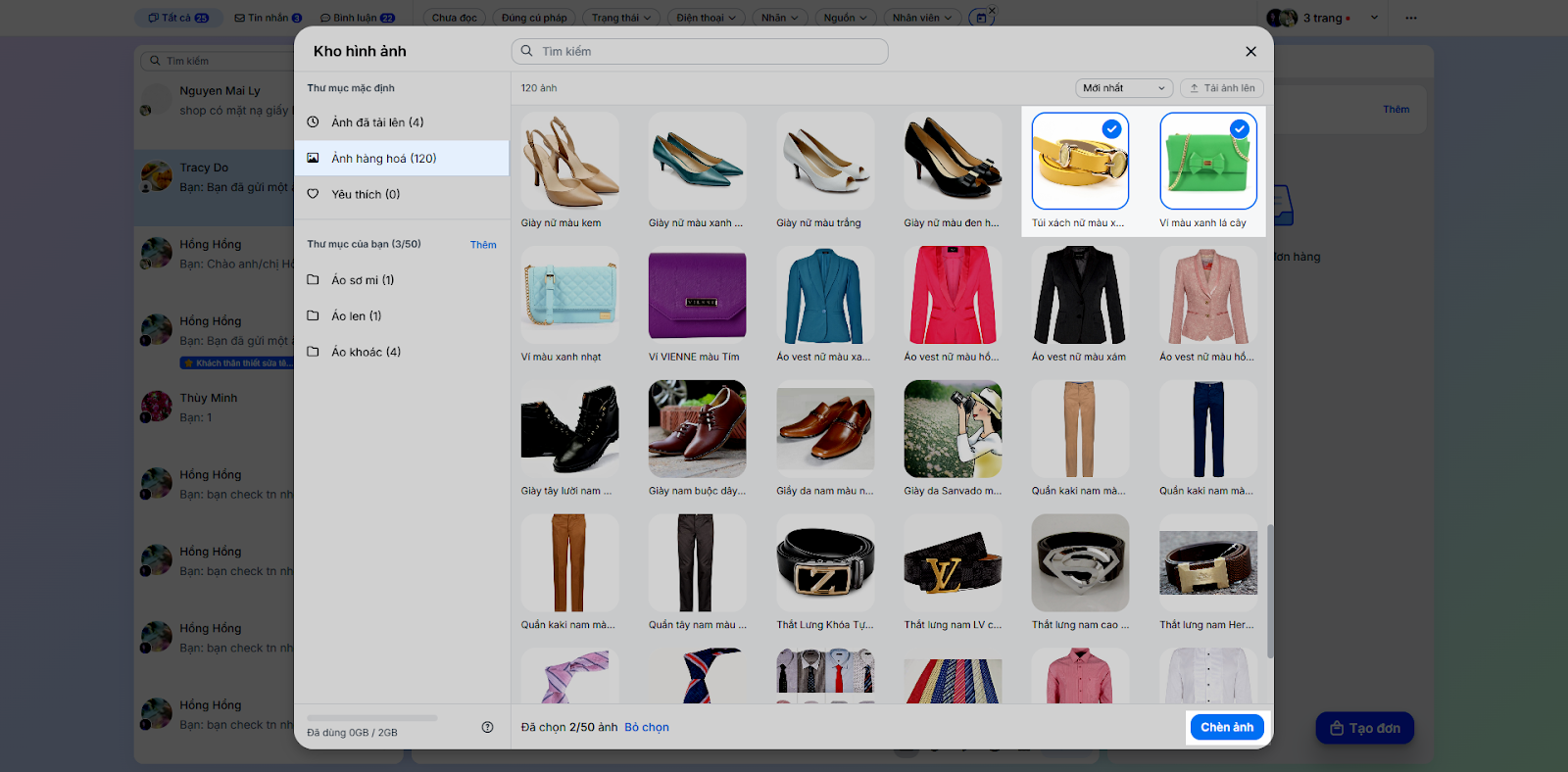Image resolution: width=1568 pixels, height=772 pixels.
Task: Open the Nhân viên filter dropdown in background
Action: coord(921,18)
